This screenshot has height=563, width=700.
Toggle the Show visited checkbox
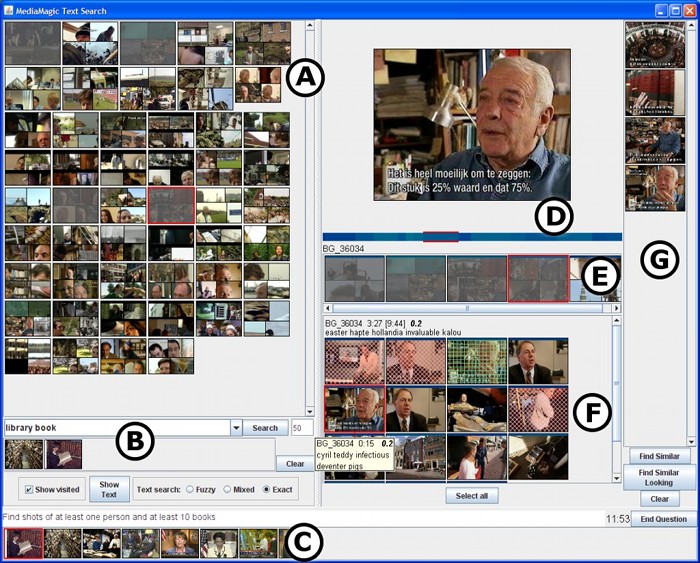(29, 490)
